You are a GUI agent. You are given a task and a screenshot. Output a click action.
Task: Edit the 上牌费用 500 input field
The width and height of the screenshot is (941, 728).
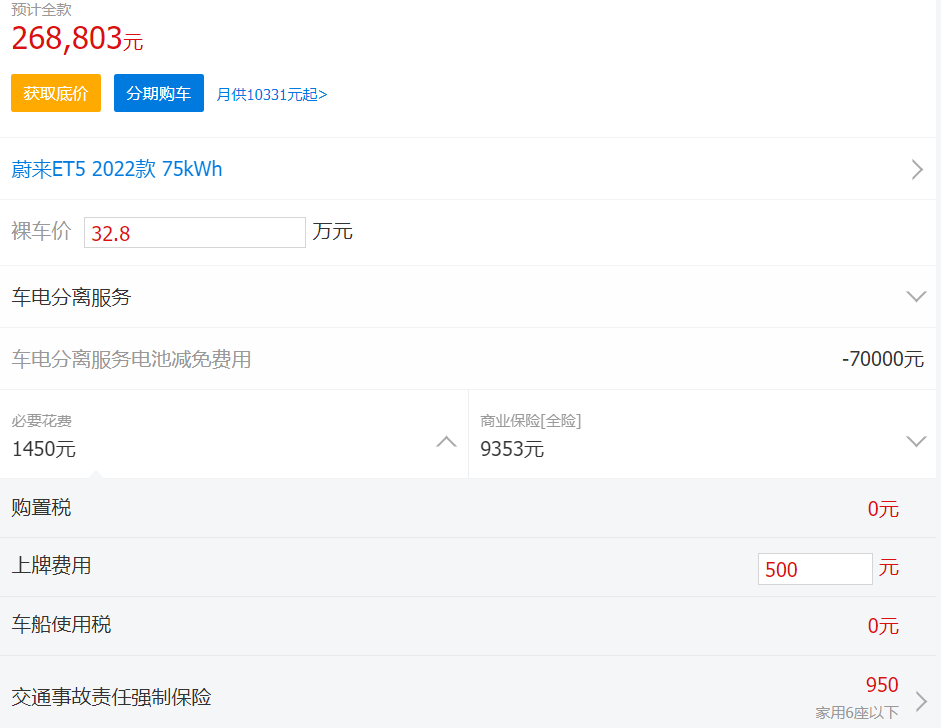[815, 569]
